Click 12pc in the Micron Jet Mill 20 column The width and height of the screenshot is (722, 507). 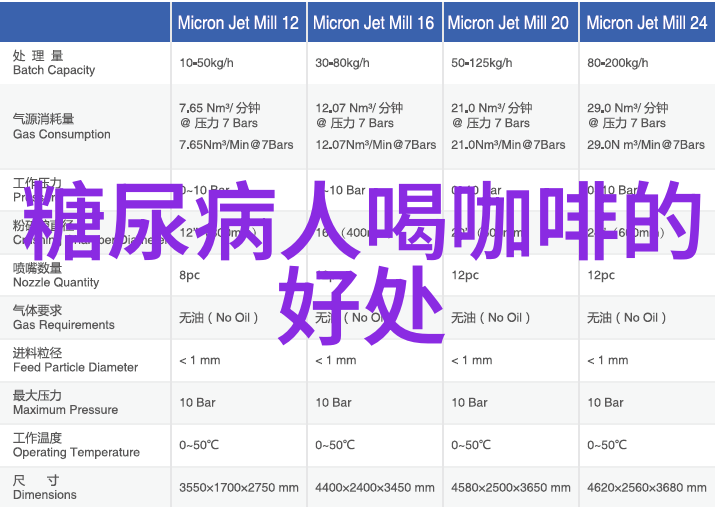click(465, 275)
